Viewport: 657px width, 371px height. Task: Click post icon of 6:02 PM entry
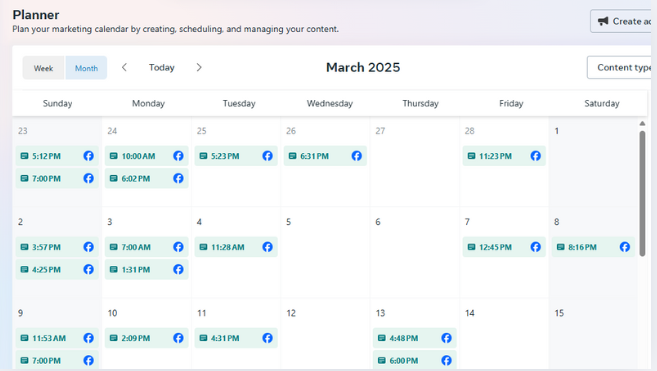[114, 178]
